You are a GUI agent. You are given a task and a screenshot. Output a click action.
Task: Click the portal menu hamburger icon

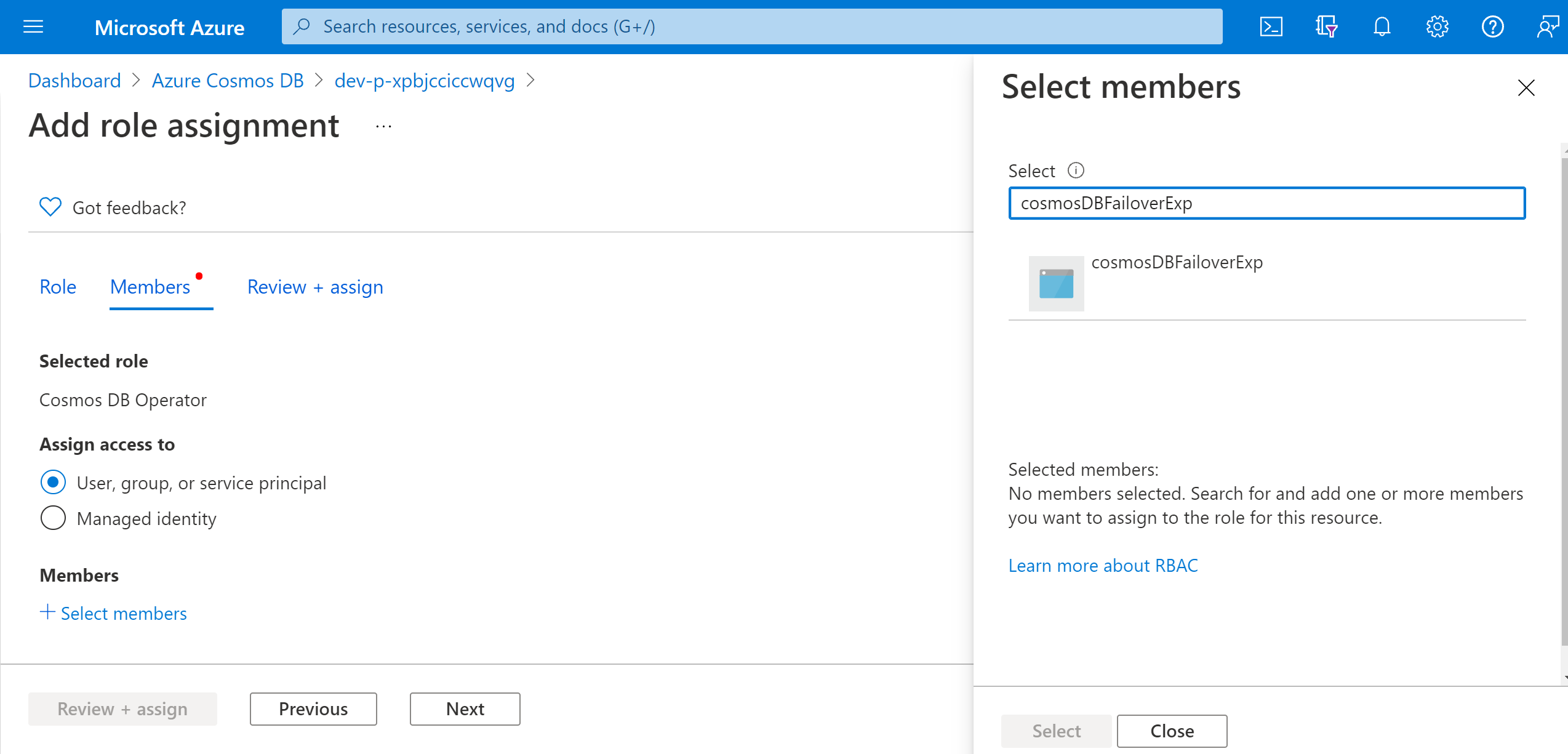[33, 27]
